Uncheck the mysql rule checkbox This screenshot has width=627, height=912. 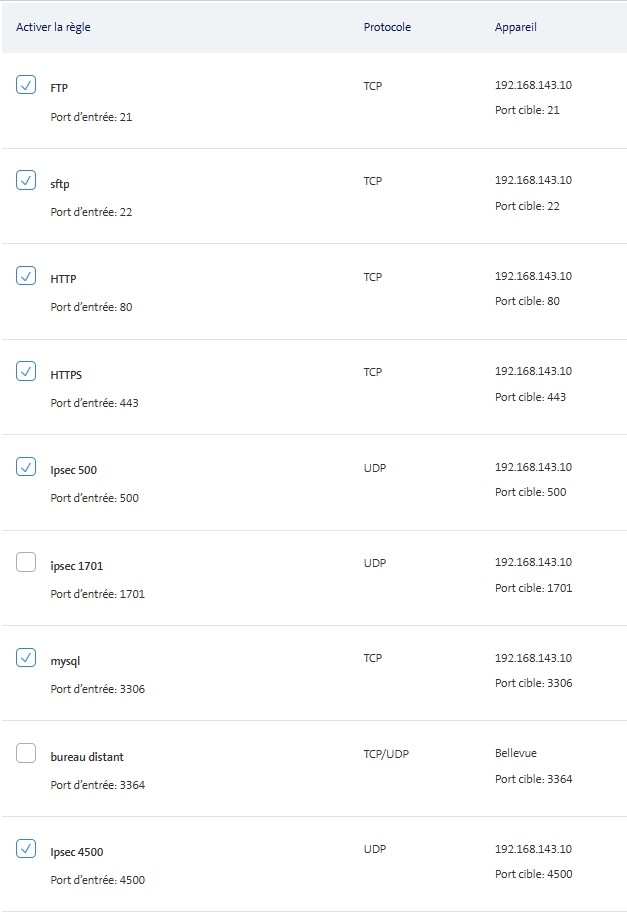(26, 658)
